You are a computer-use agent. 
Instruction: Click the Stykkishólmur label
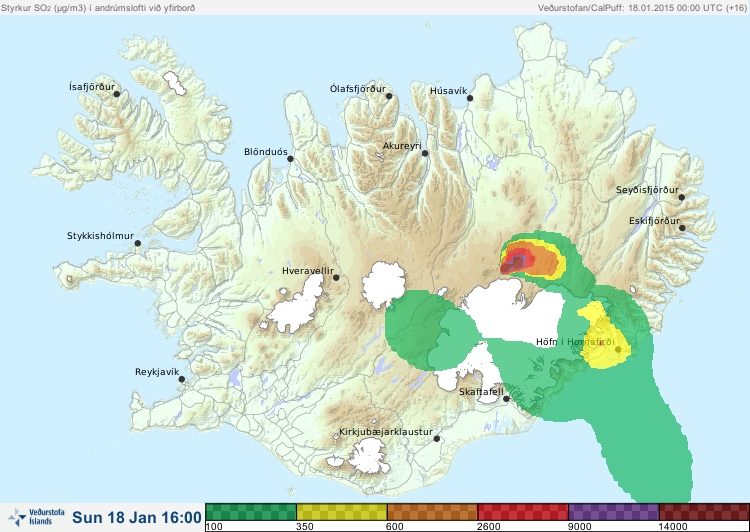click(x=100, y=236)
